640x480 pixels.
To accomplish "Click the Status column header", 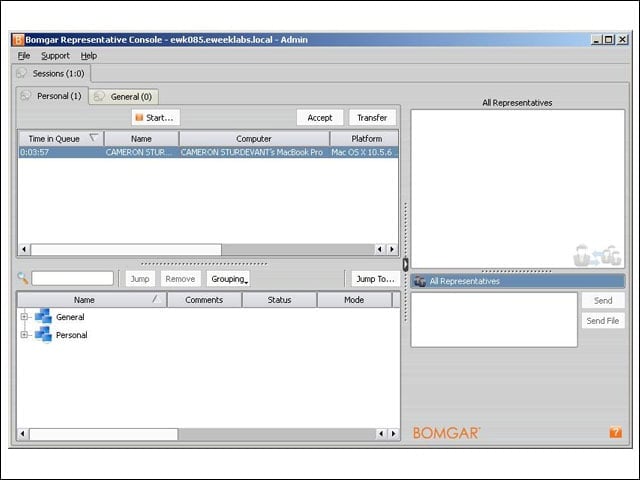I will [x=280, y=300].
